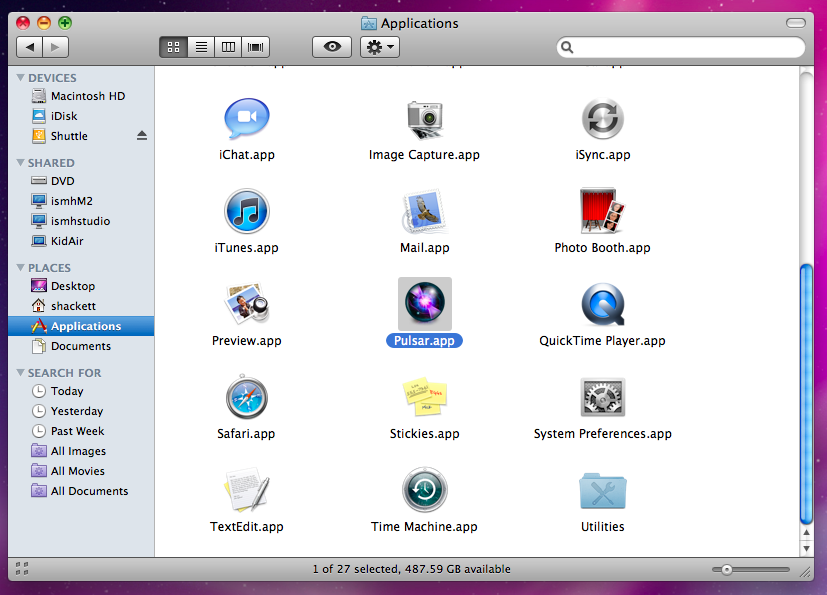Select the Stickies.app icon

point(425,397)
